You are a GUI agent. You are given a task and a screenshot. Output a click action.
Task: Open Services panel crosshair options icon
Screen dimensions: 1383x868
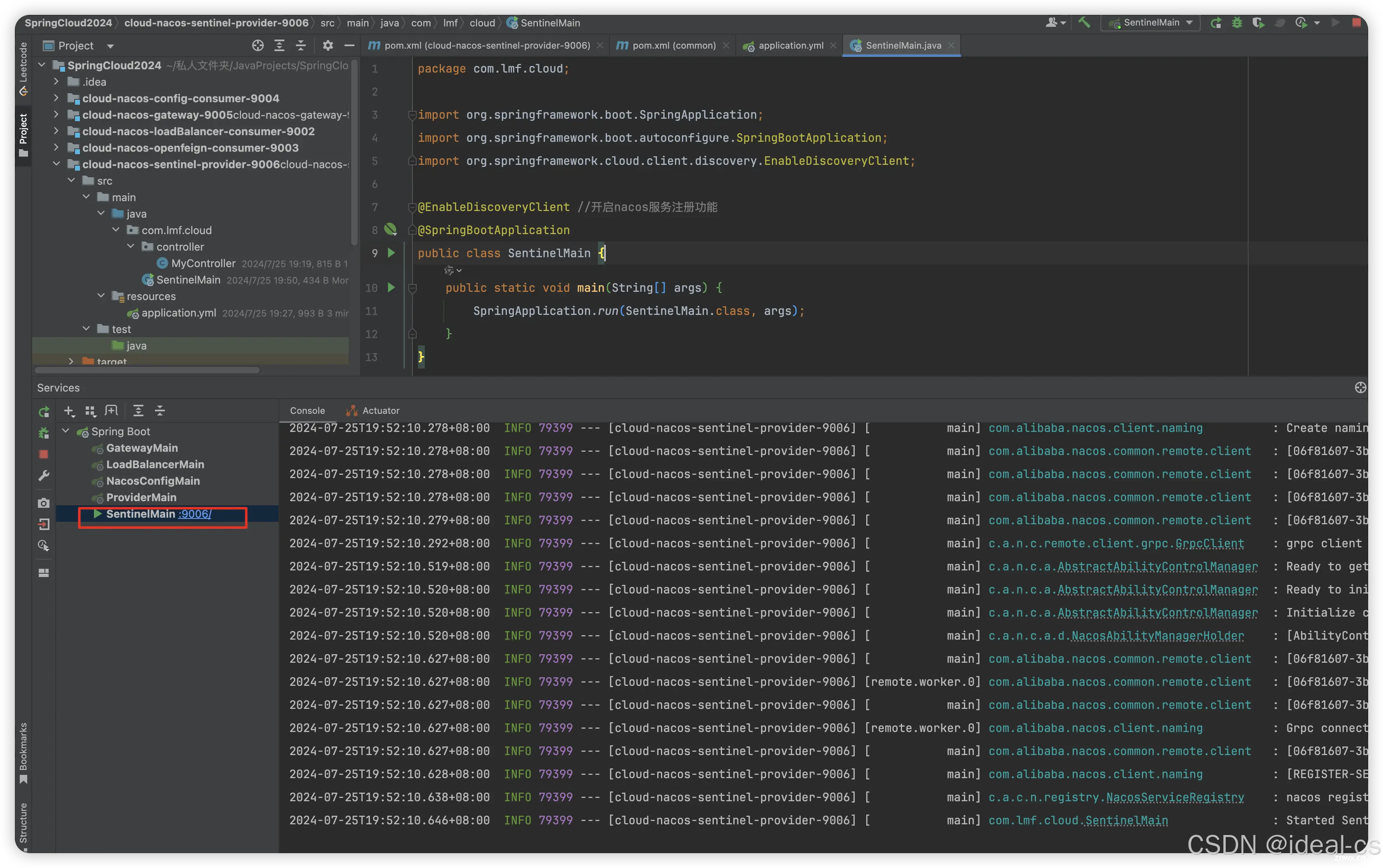click(x=1360, y=387)
